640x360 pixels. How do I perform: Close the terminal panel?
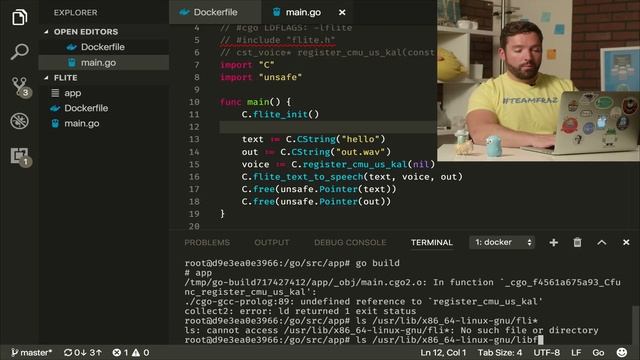tap(626, 242)
